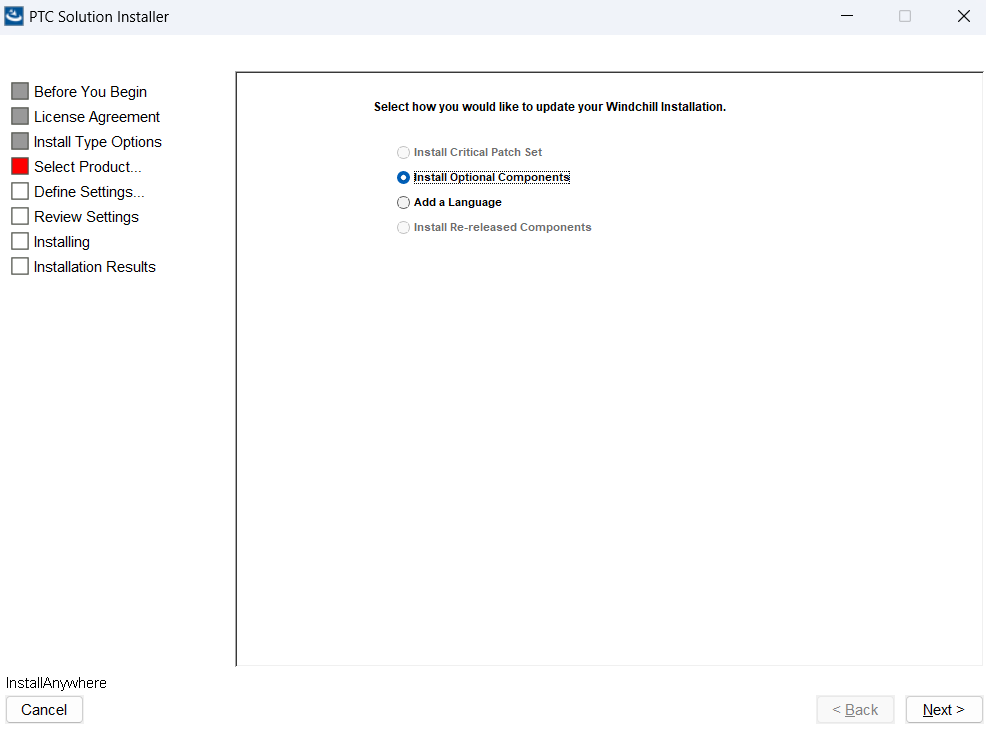This screenshot has width=986, height=730.
Task: Click the Install Type Options step marker
Action: [x=20, y=141]
